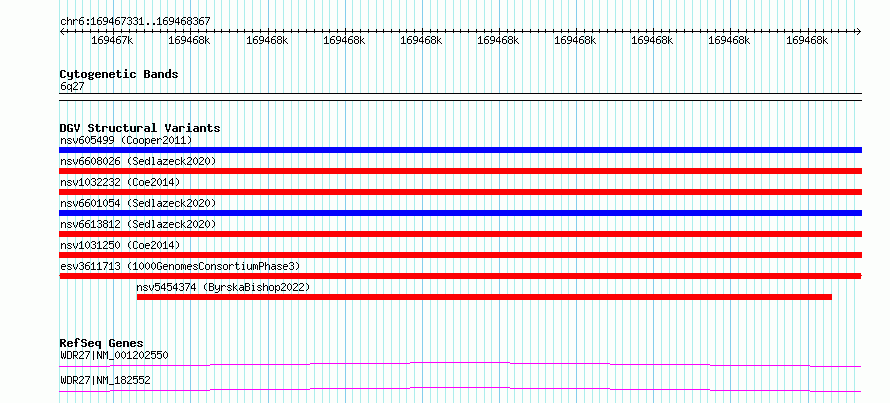Click the left arrow end of ruler
The height and width of the screenshot is (403, 890).
pos(62,31)
